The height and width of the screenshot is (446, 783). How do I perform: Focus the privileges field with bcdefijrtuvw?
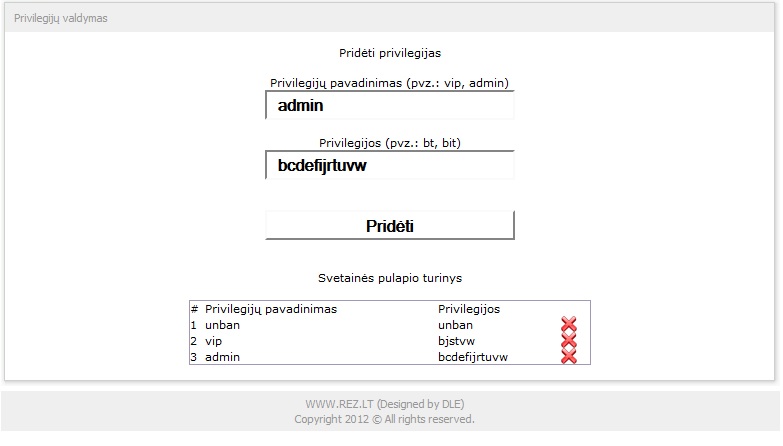[390, 165]
